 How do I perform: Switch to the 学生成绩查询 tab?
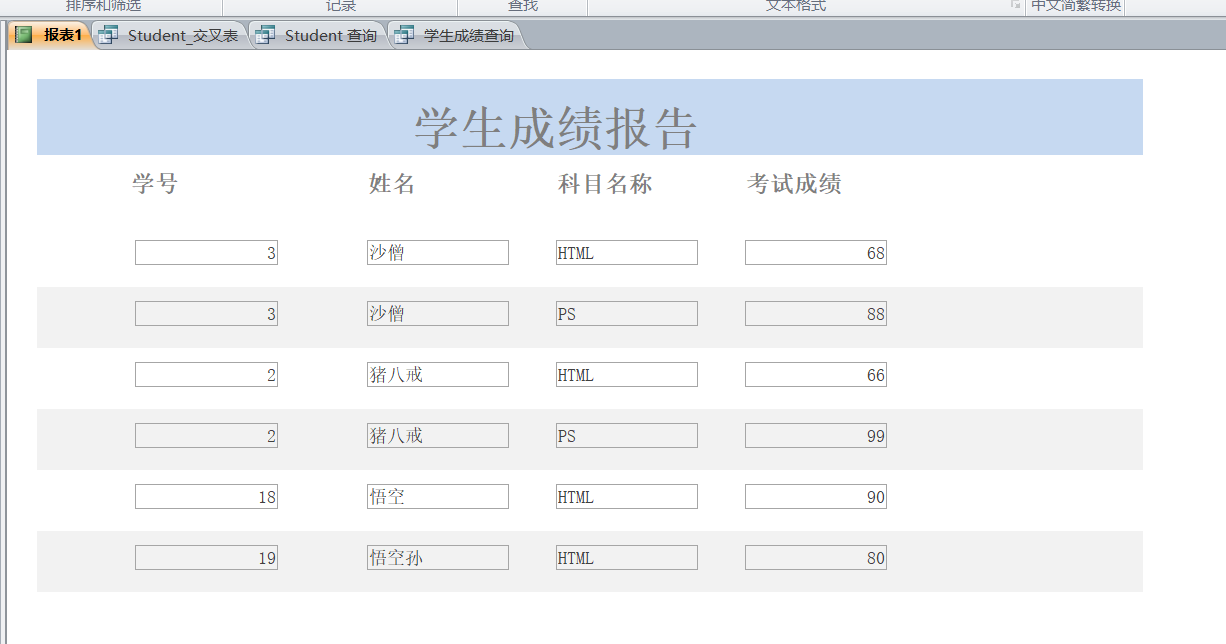pos(468,36)
